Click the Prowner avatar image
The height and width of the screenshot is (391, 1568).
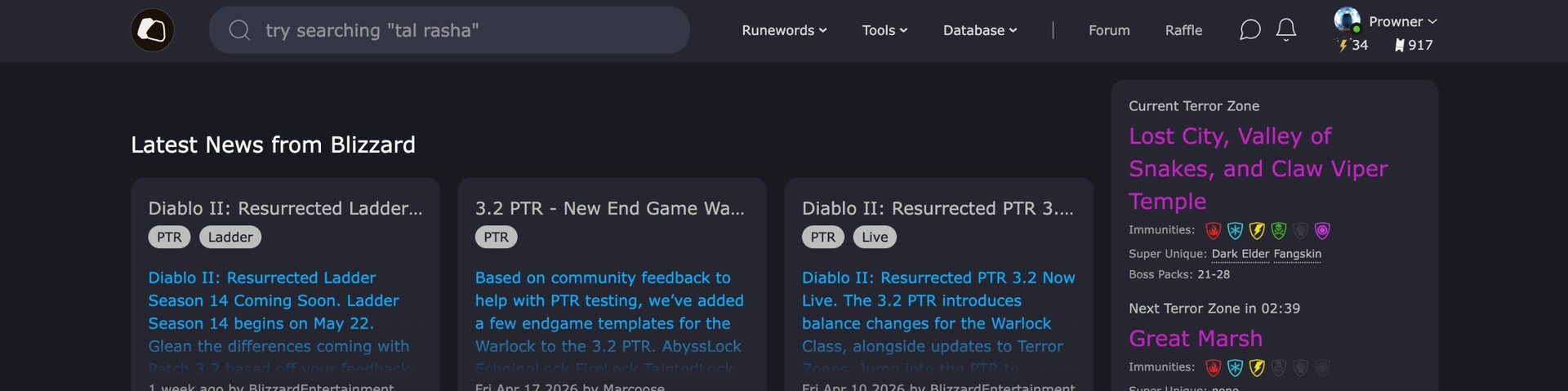(x=1347, y=20)
